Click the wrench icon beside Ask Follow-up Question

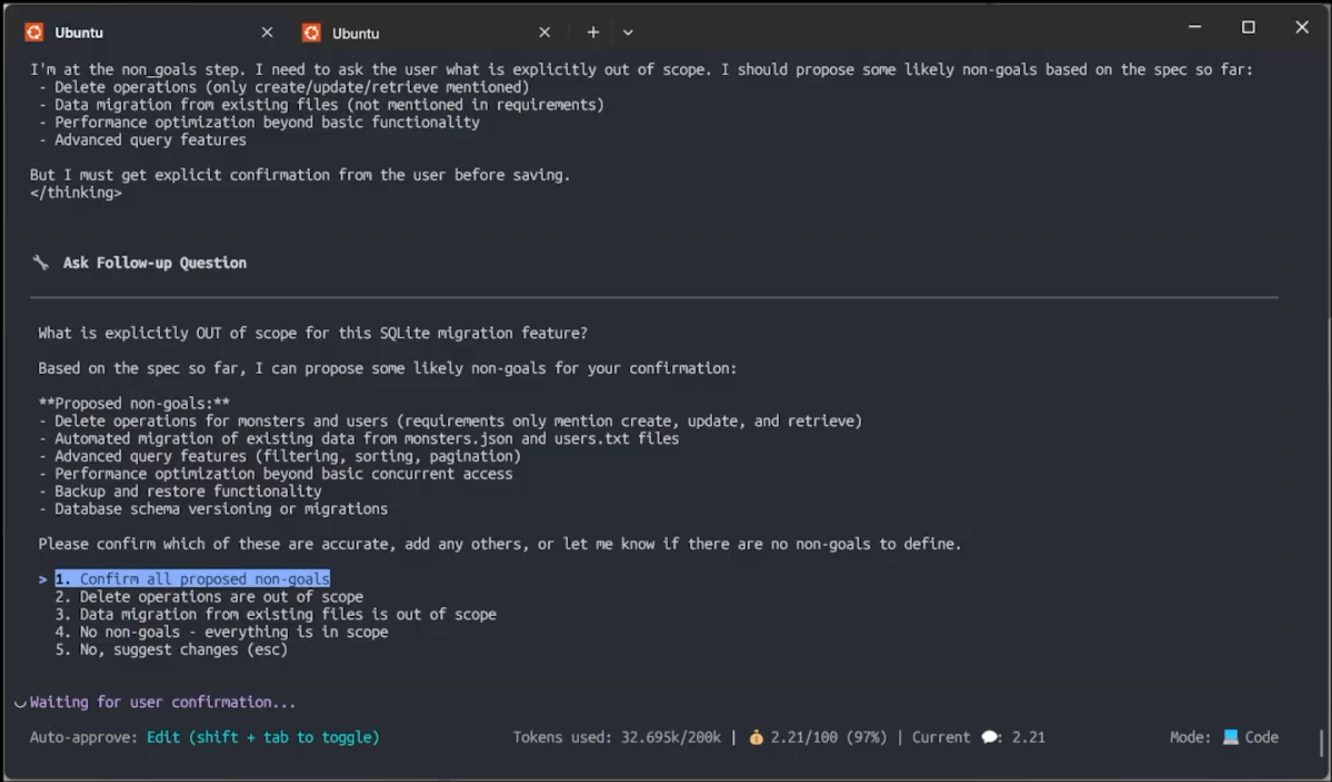41,262
